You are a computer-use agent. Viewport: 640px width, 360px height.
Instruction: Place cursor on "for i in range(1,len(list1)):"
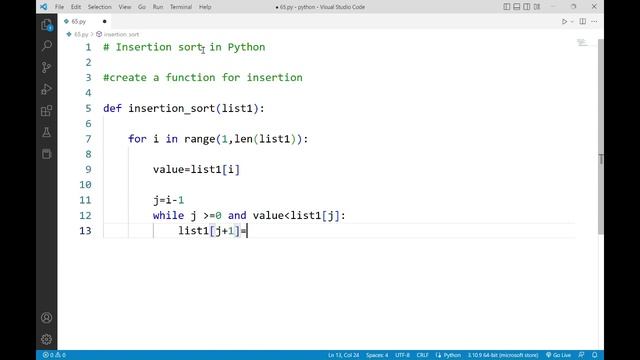coord(218,139)
